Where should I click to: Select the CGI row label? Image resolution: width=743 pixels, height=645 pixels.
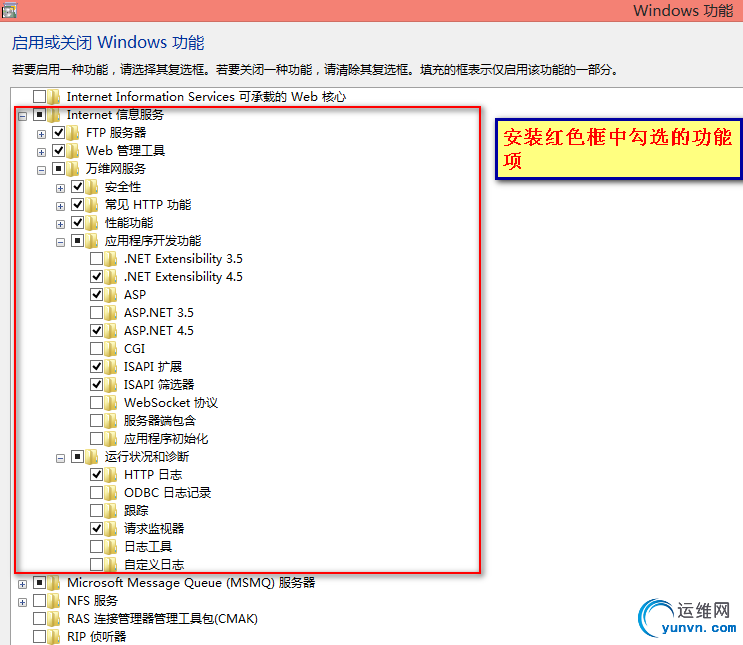click(135, 349)
